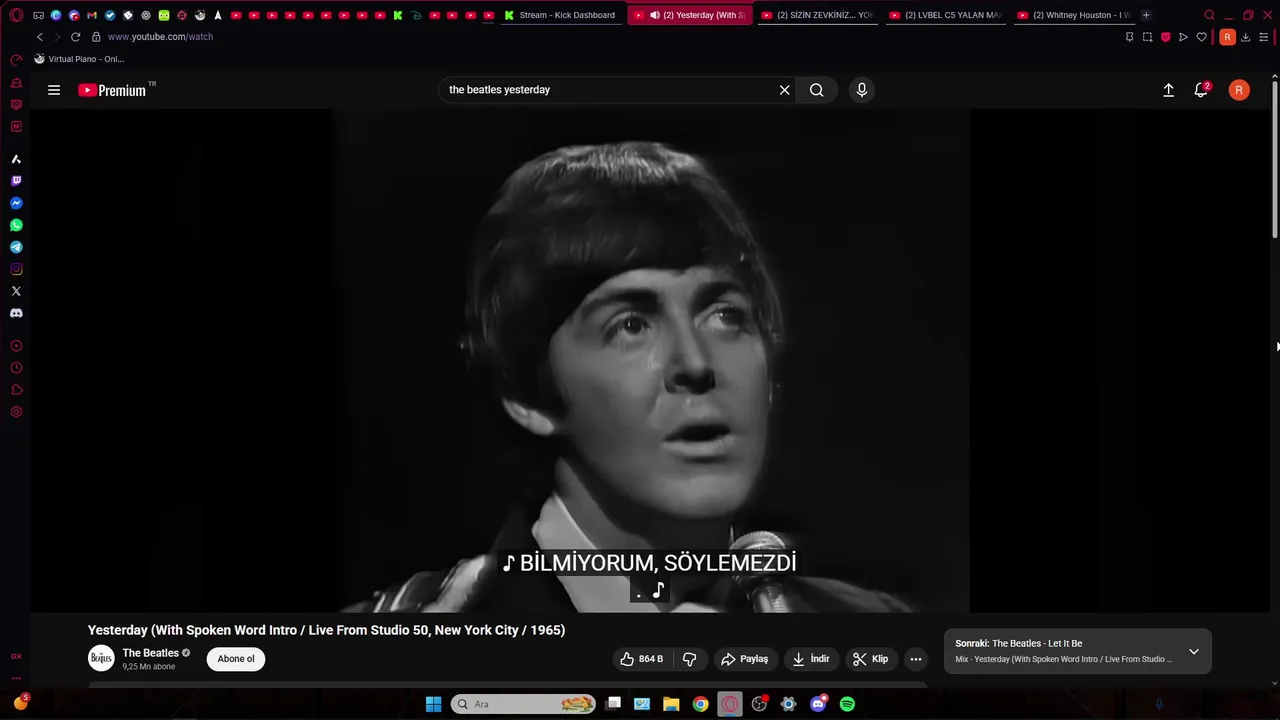
Task: Open YouTube notifications bell
Action: [1201, 90]
